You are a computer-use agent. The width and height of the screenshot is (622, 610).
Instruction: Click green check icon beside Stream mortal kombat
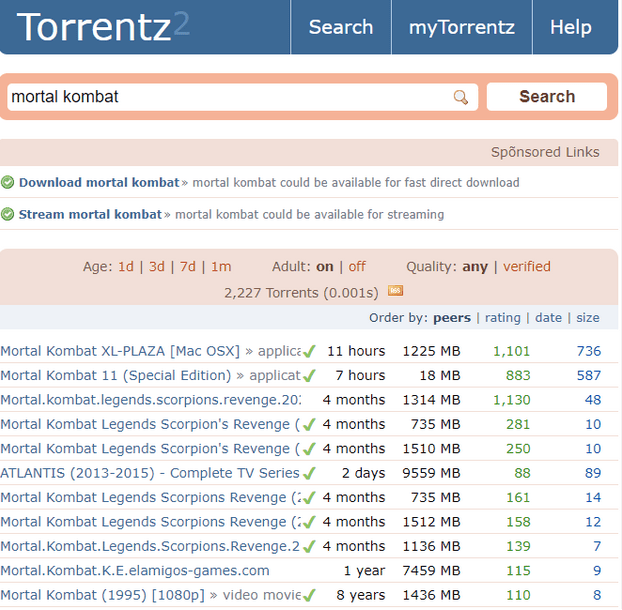click(7, 214)
